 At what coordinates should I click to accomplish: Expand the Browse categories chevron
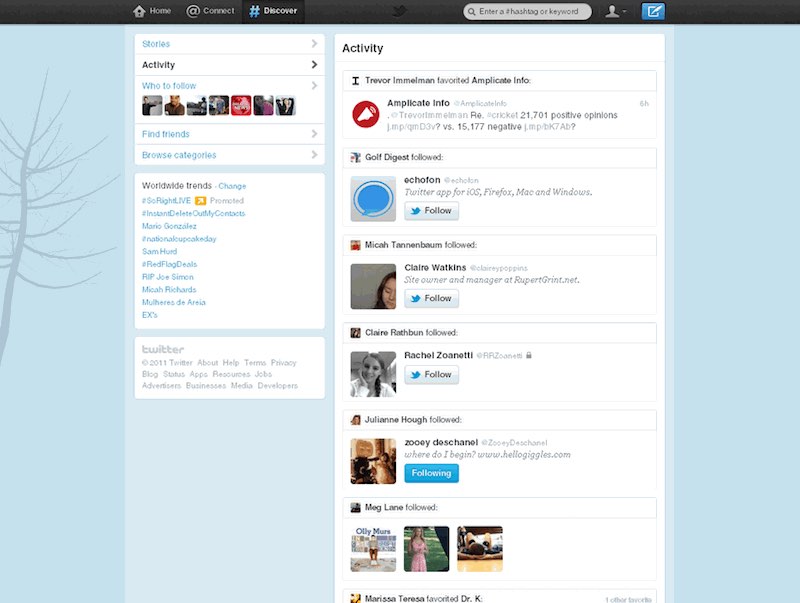(x=314, y=155)
